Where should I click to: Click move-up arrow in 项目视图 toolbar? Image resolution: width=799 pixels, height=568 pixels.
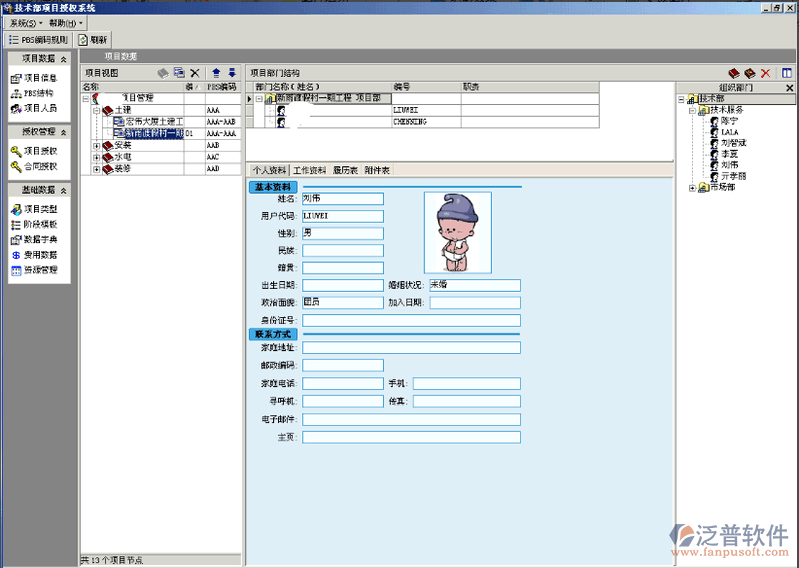click(x=216, y=73)
